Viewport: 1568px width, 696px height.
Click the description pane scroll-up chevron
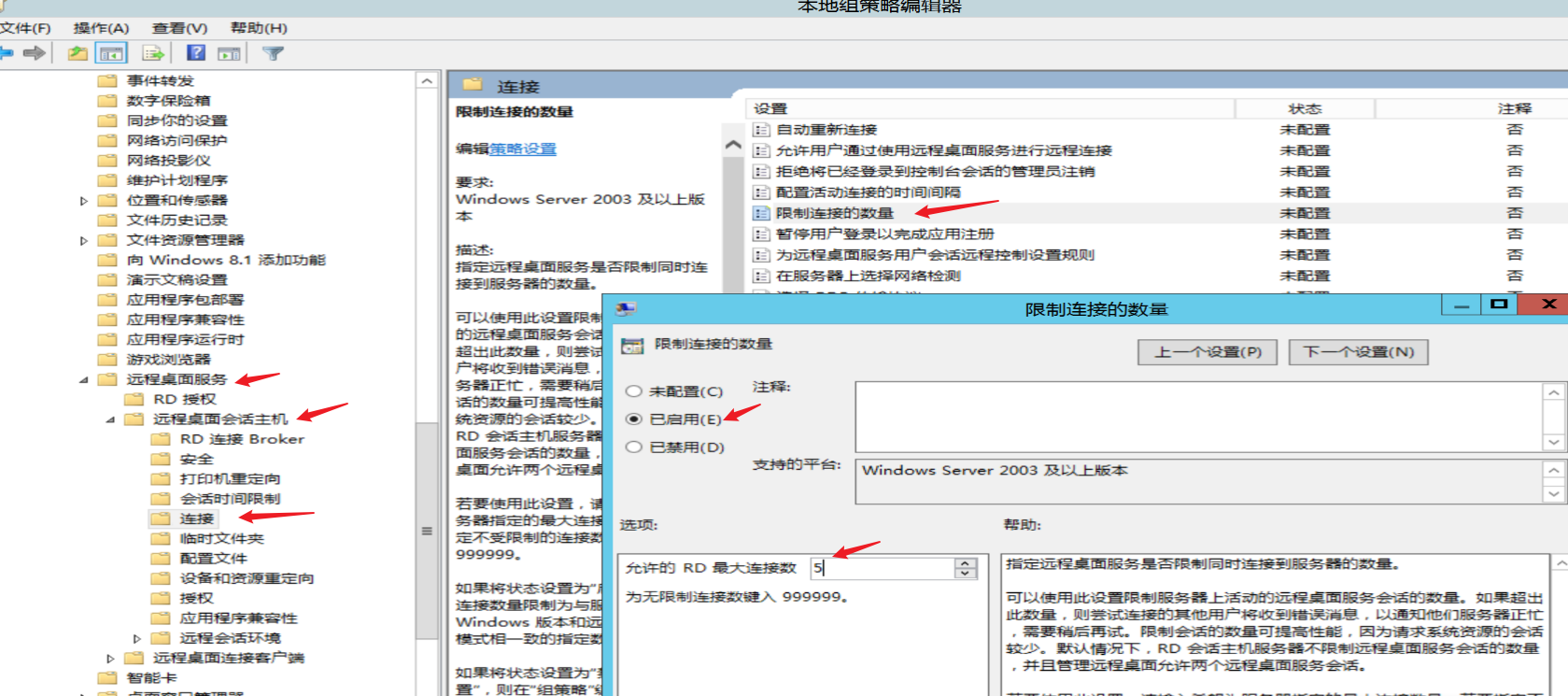(733, 145)
